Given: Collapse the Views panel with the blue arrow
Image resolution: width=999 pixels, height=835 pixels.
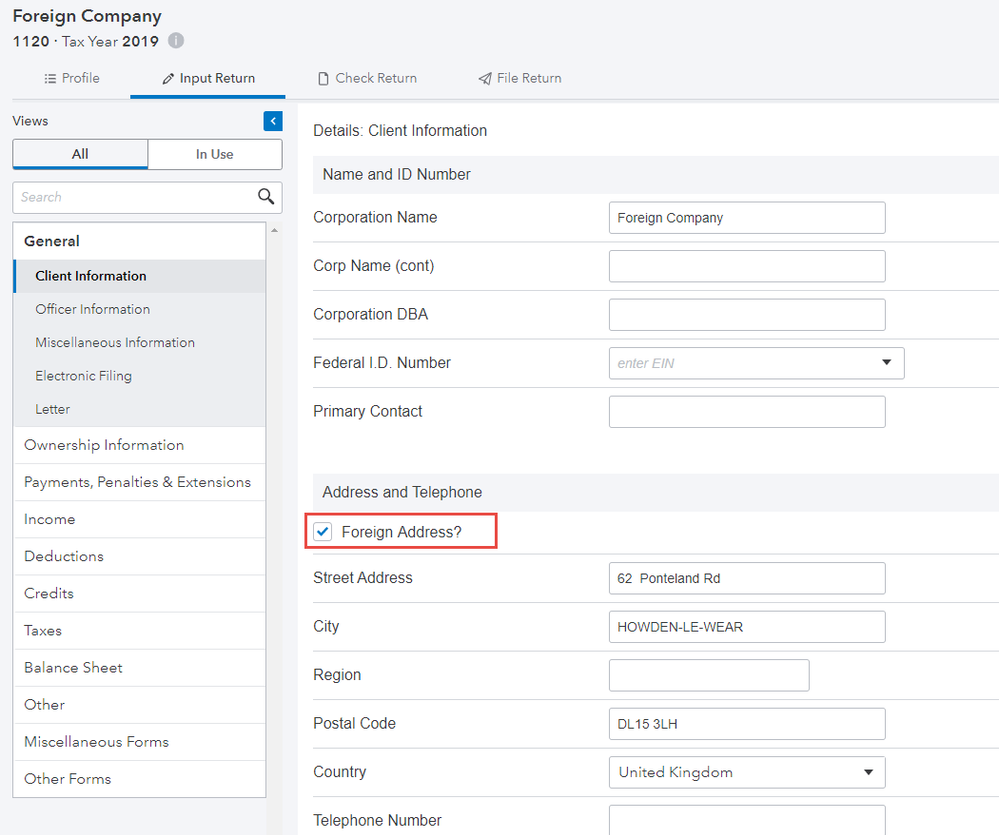Looking at the screenshot, I should (273, 121).
